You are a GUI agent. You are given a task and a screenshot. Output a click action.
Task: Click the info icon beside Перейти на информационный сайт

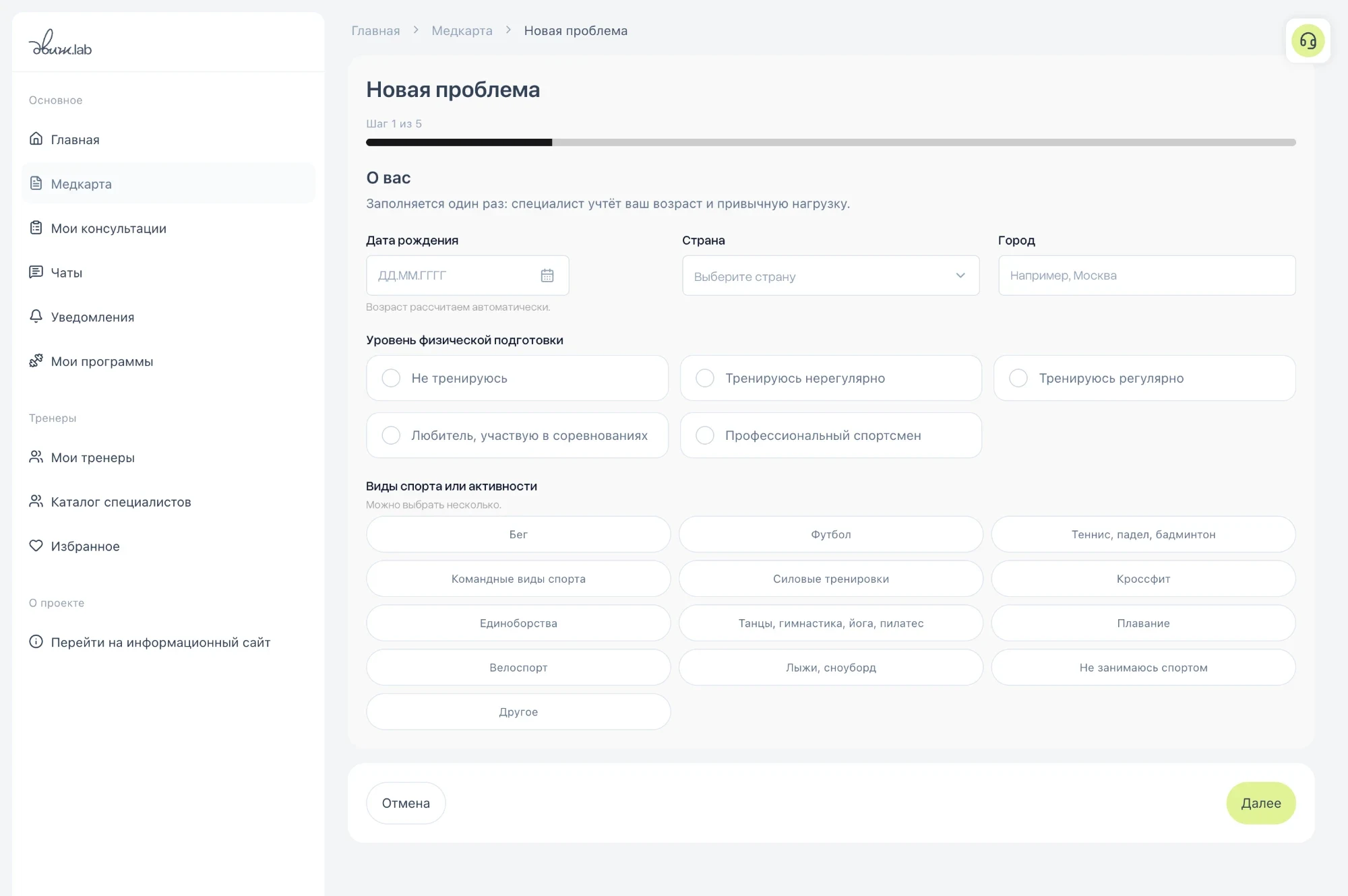click(x=36, y=641)
